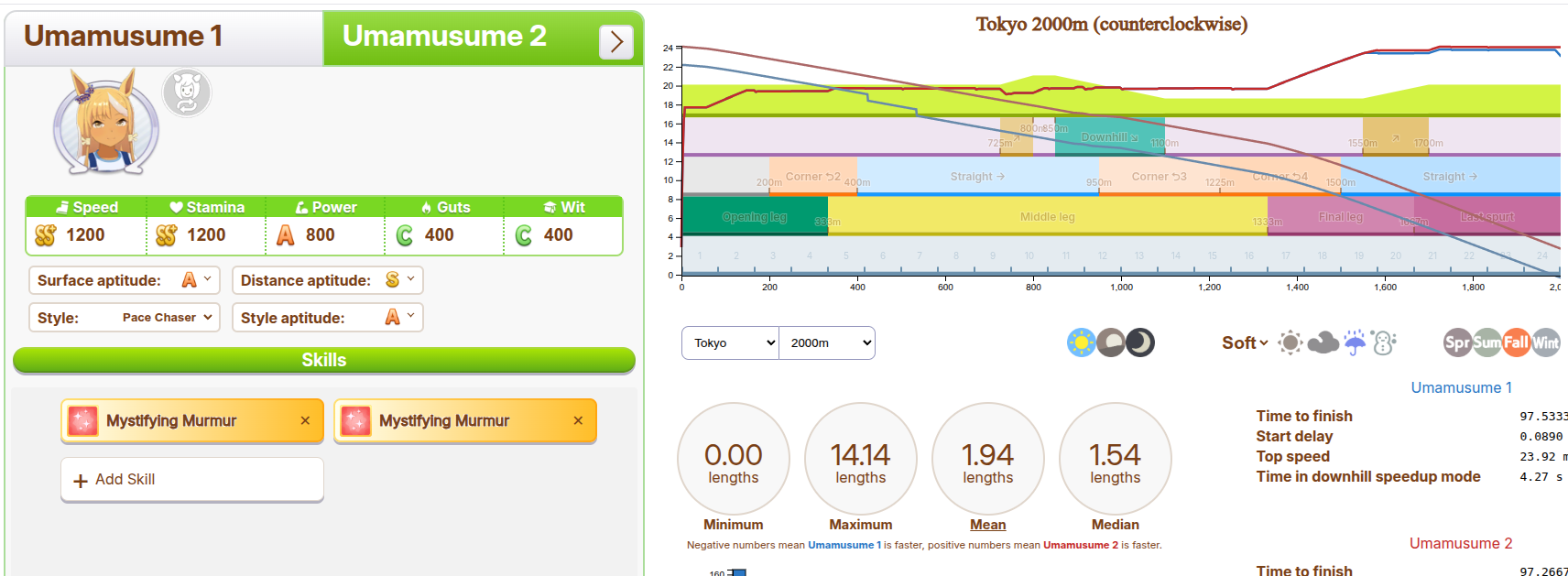Remove the second Mystifying Murmur skill
This screenshot has height=576, width=1568.
click(578, 420)
